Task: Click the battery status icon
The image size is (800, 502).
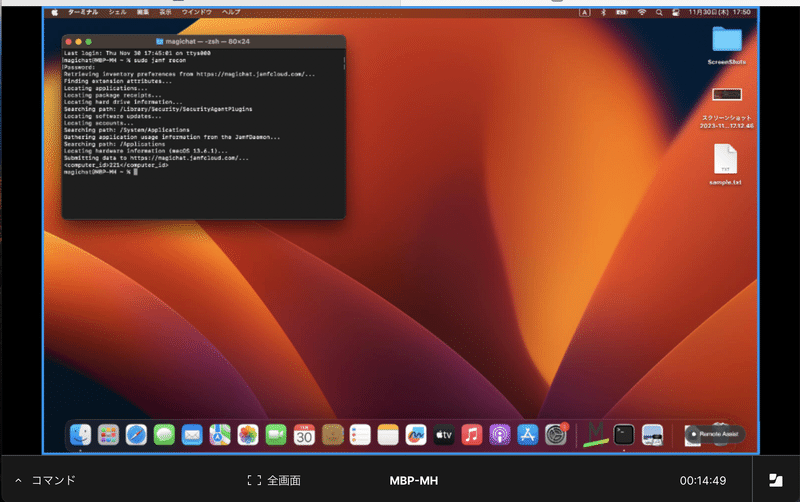Action: (x=621, y=12)
